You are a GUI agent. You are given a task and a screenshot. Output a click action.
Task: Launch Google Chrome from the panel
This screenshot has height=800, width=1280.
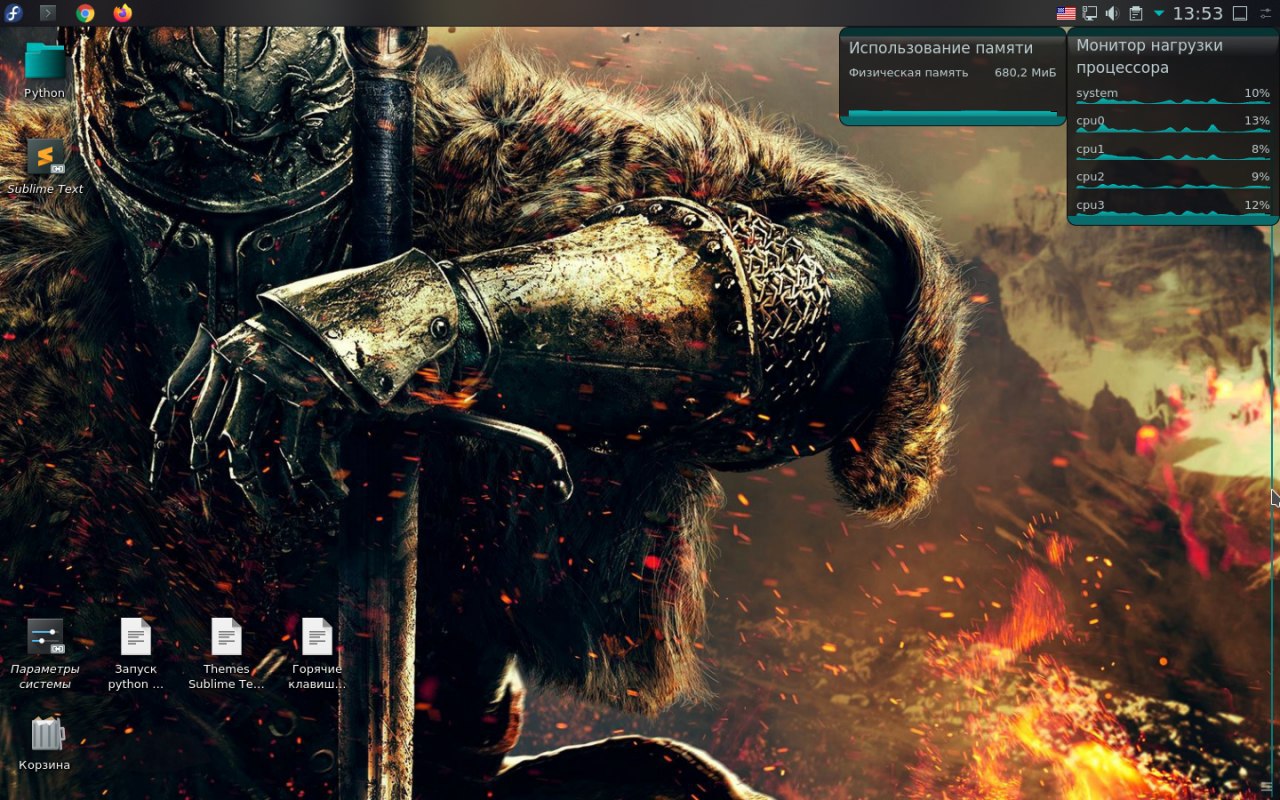85,13
